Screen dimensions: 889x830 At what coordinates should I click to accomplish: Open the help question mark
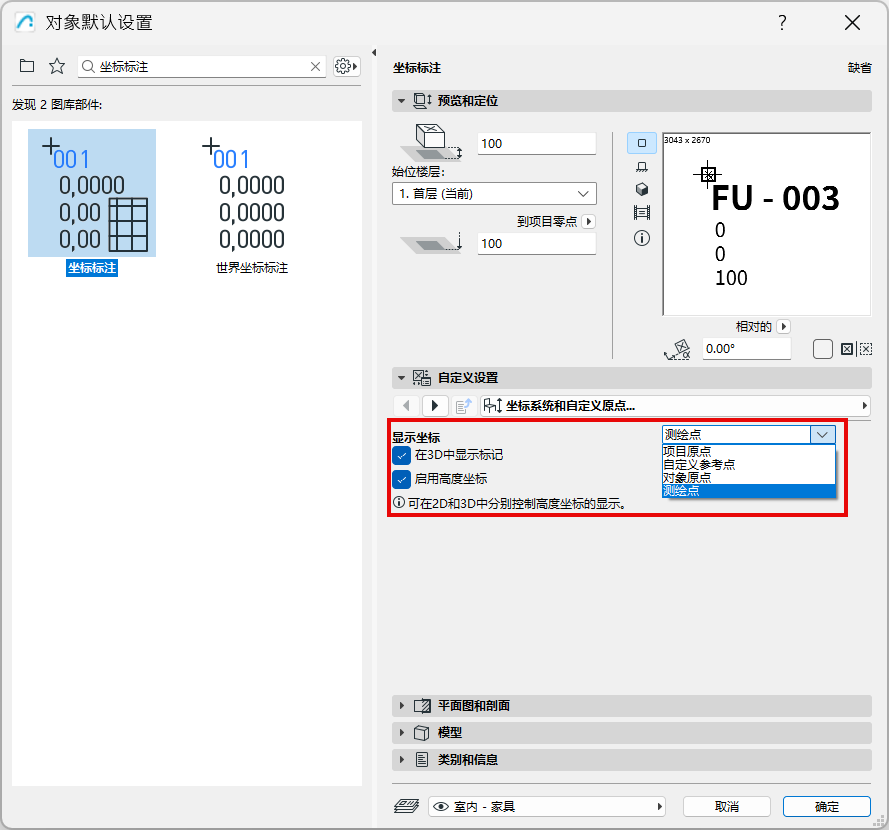tap(782, 23)
